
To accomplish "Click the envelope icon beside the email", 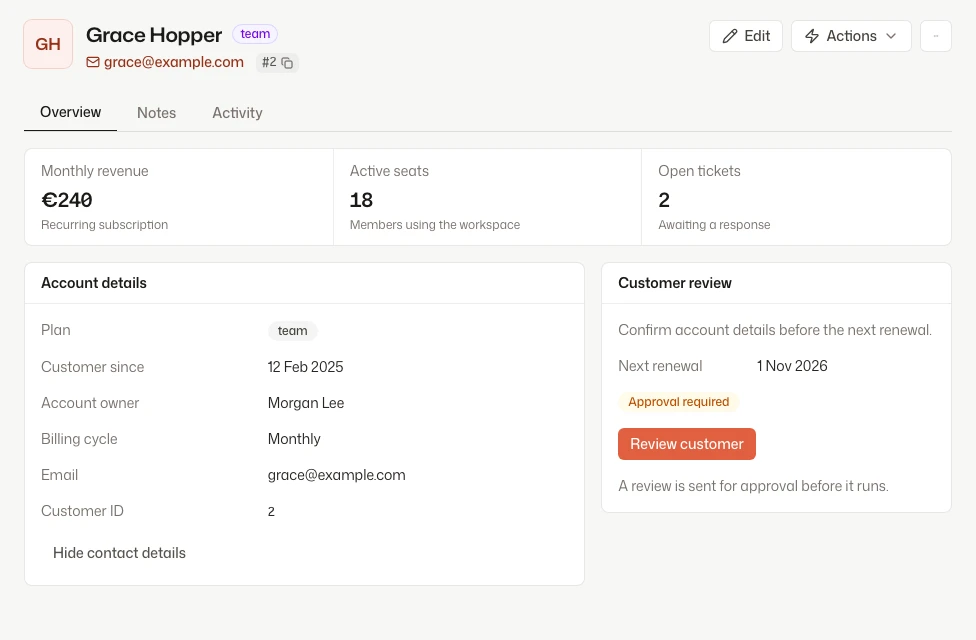I will (93, 62).
